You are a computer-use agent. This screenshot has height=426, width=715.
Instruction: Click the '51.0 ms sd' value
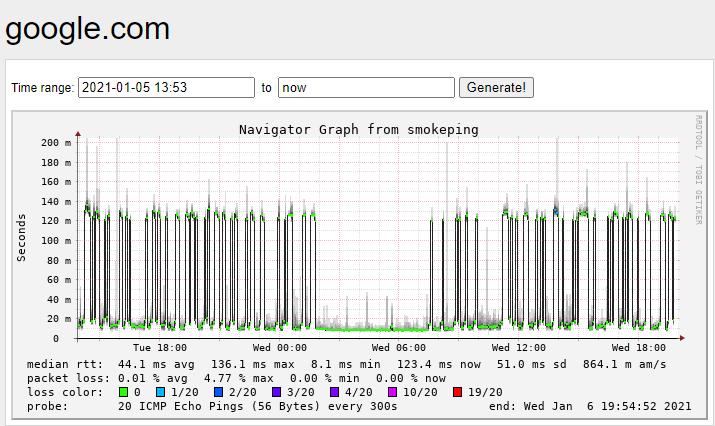click(x=532, y=364)
